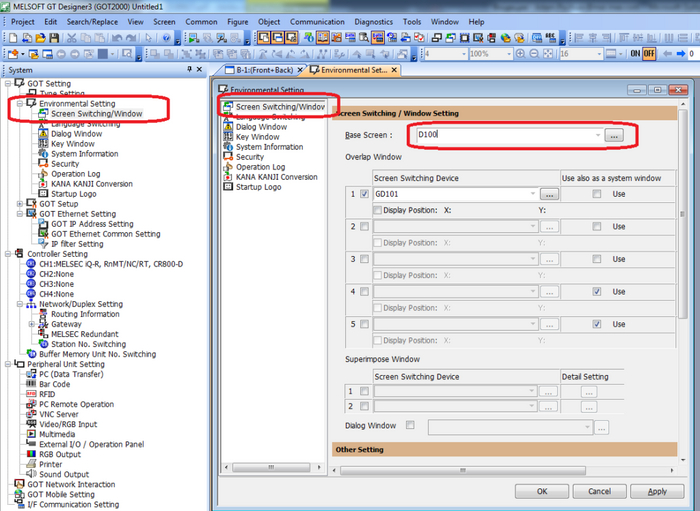Uncheck Overlap Window 1 checkbox
Image resolution: width=700 pixels, height=511 pixels.
(363, 194)
